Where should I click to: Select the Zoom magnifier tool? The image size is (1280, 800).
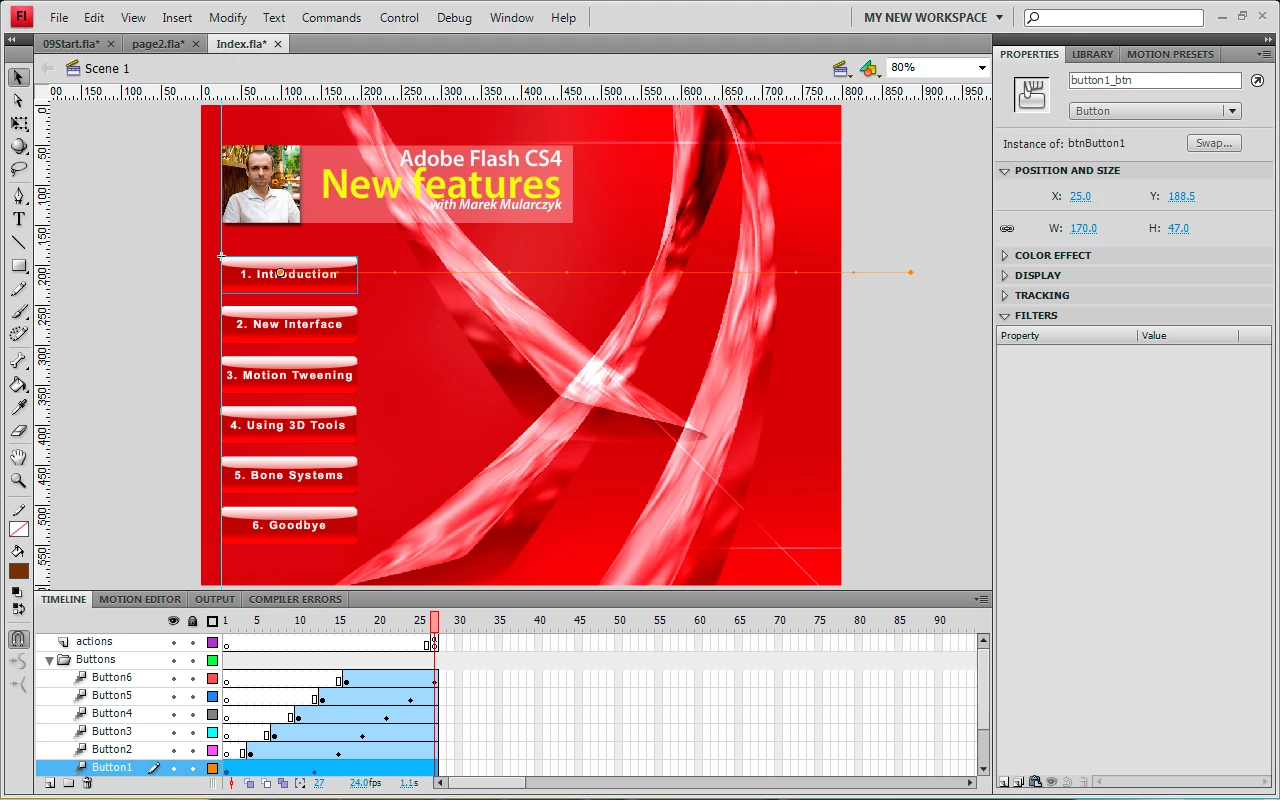coord(19,480)
